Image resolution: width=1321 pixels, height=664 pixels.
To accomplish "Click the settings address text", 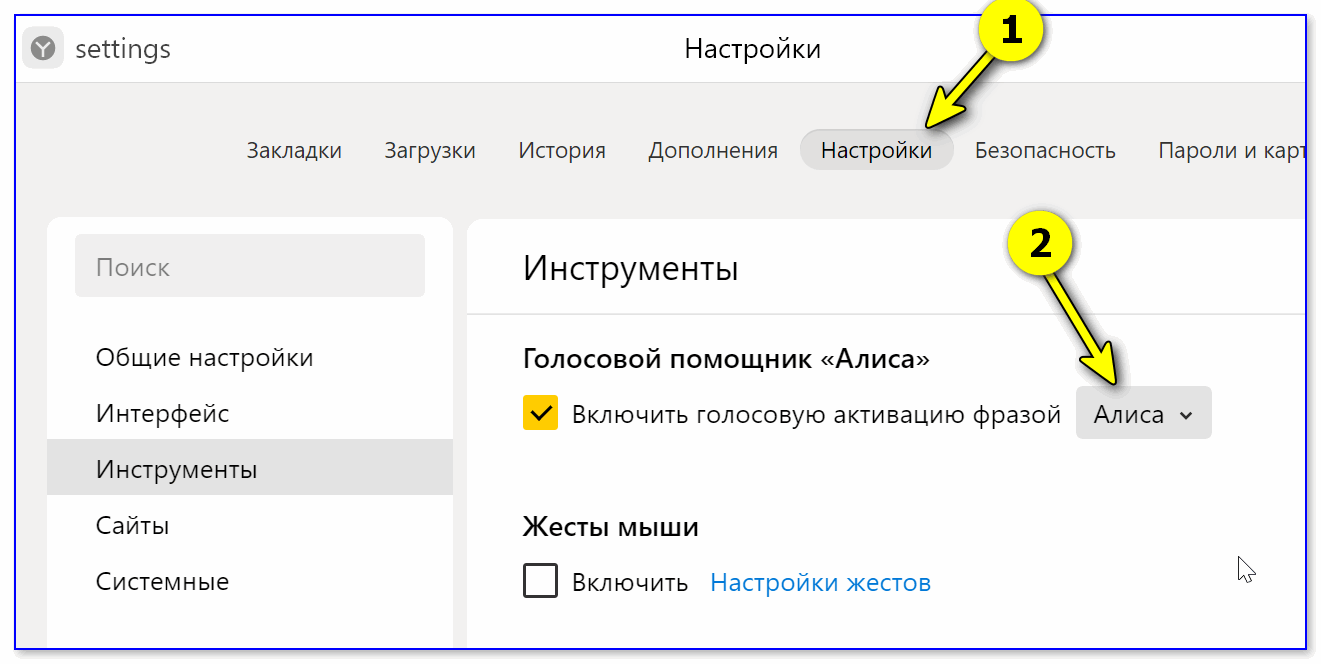I will (123, 48).
